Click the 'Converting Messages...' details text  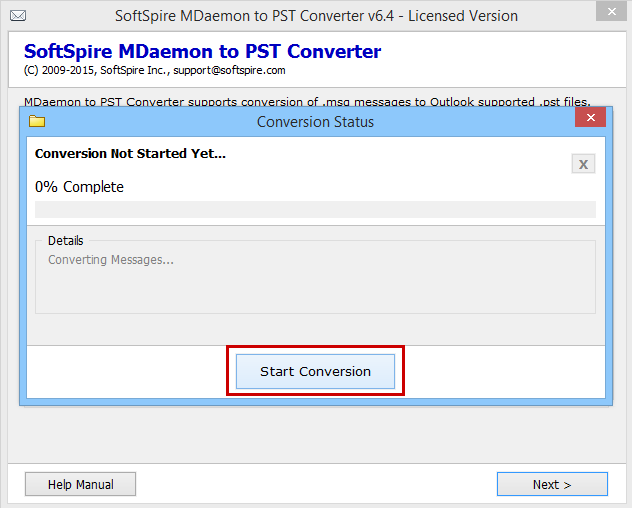click(x=111, y=260)
